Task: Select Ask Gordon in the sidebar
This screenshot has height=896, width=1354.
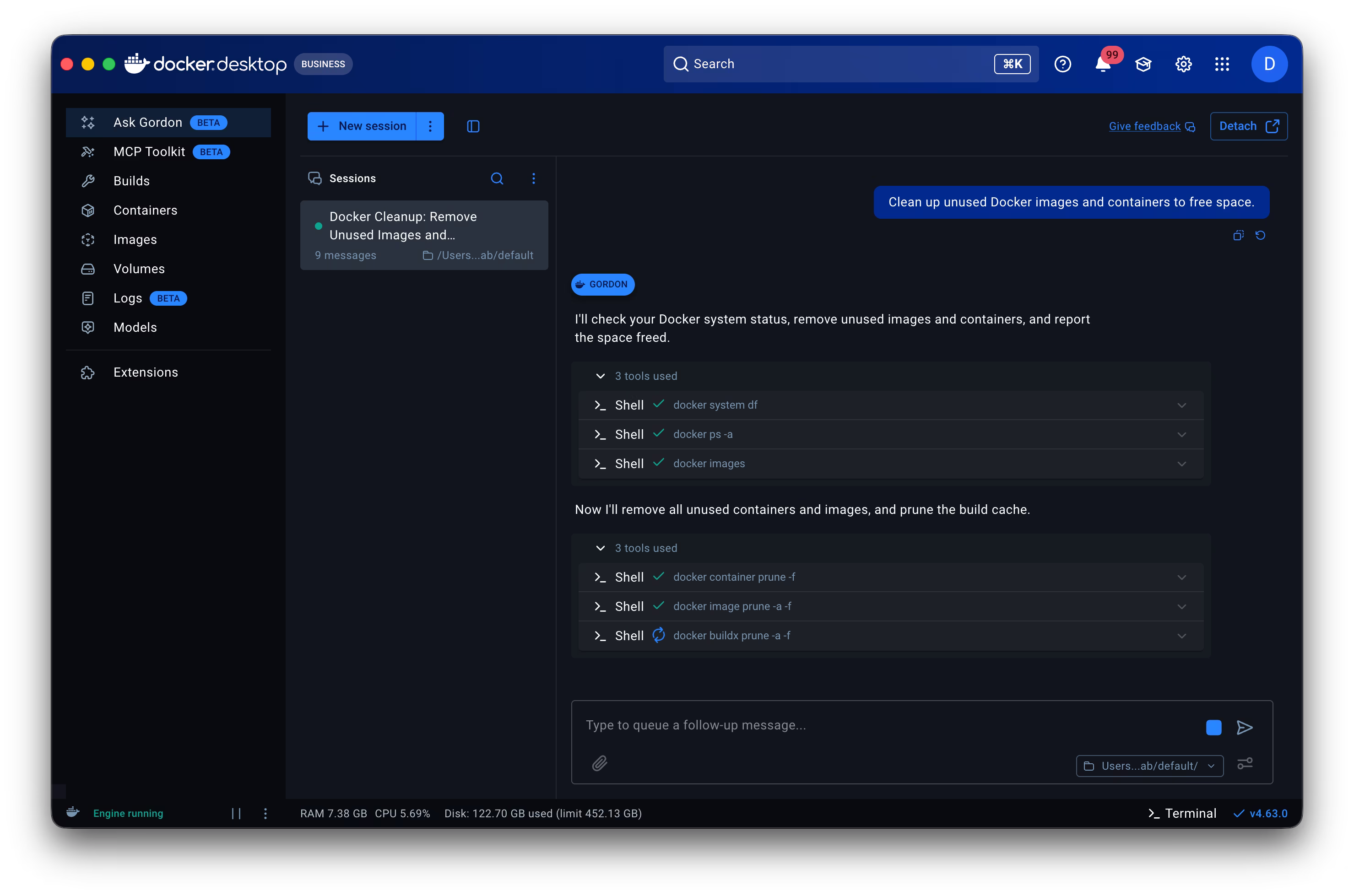Action: point(147,122)
